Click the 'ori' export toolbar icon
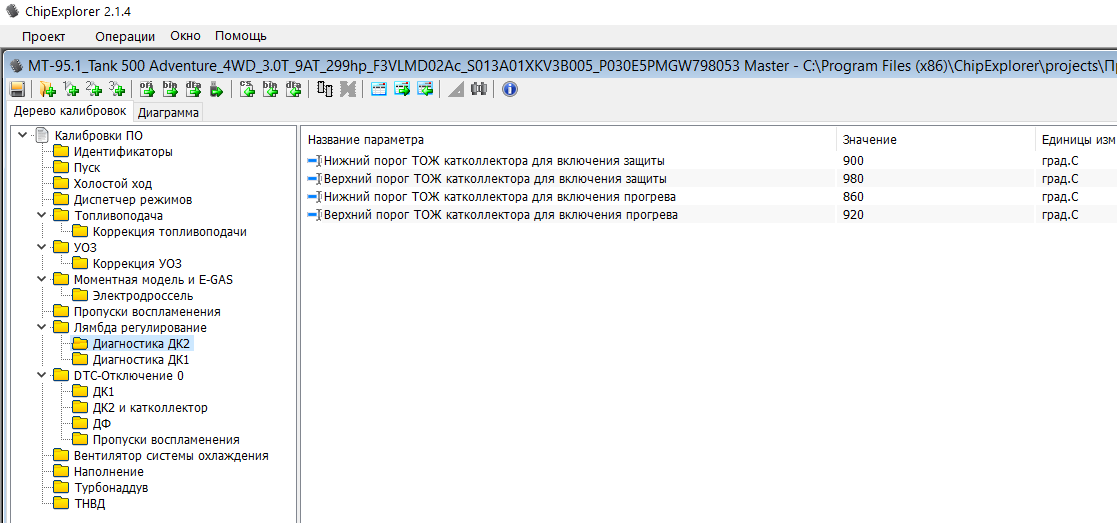 pyautogui.click(x=146, y=89)
